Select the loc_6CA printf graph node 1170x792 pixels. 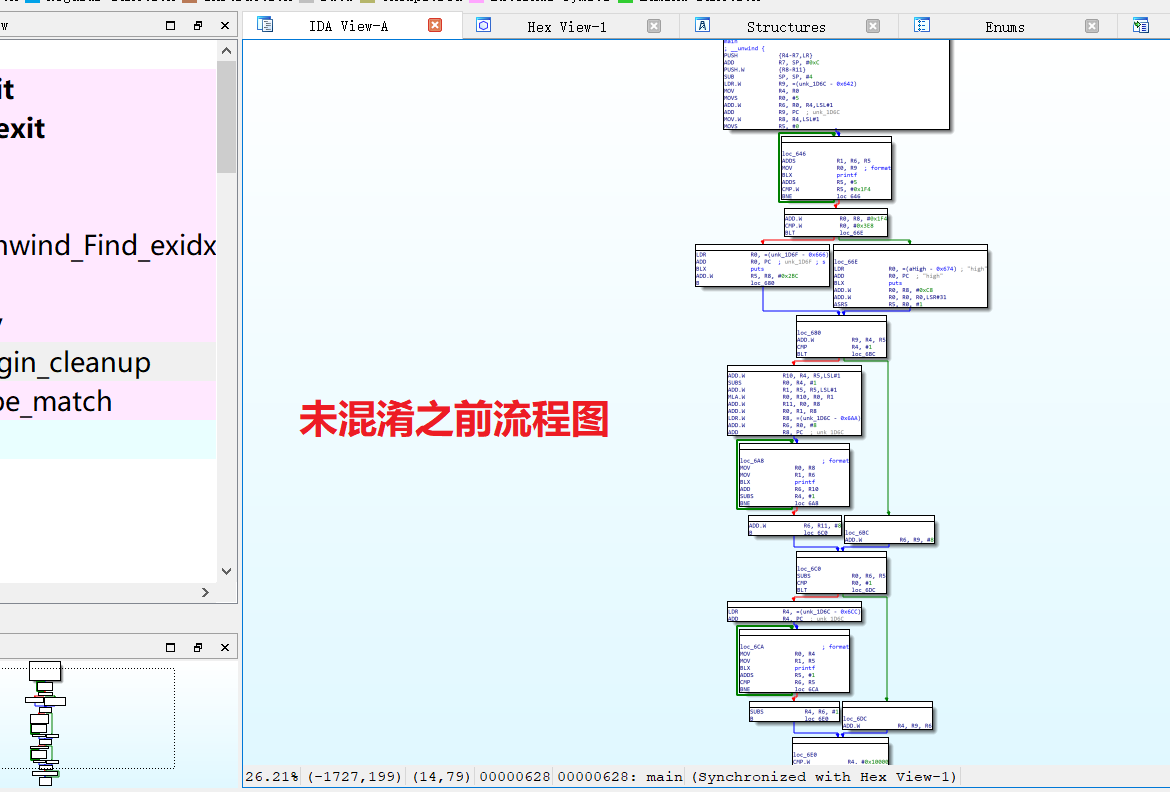(x=794, y=661)
